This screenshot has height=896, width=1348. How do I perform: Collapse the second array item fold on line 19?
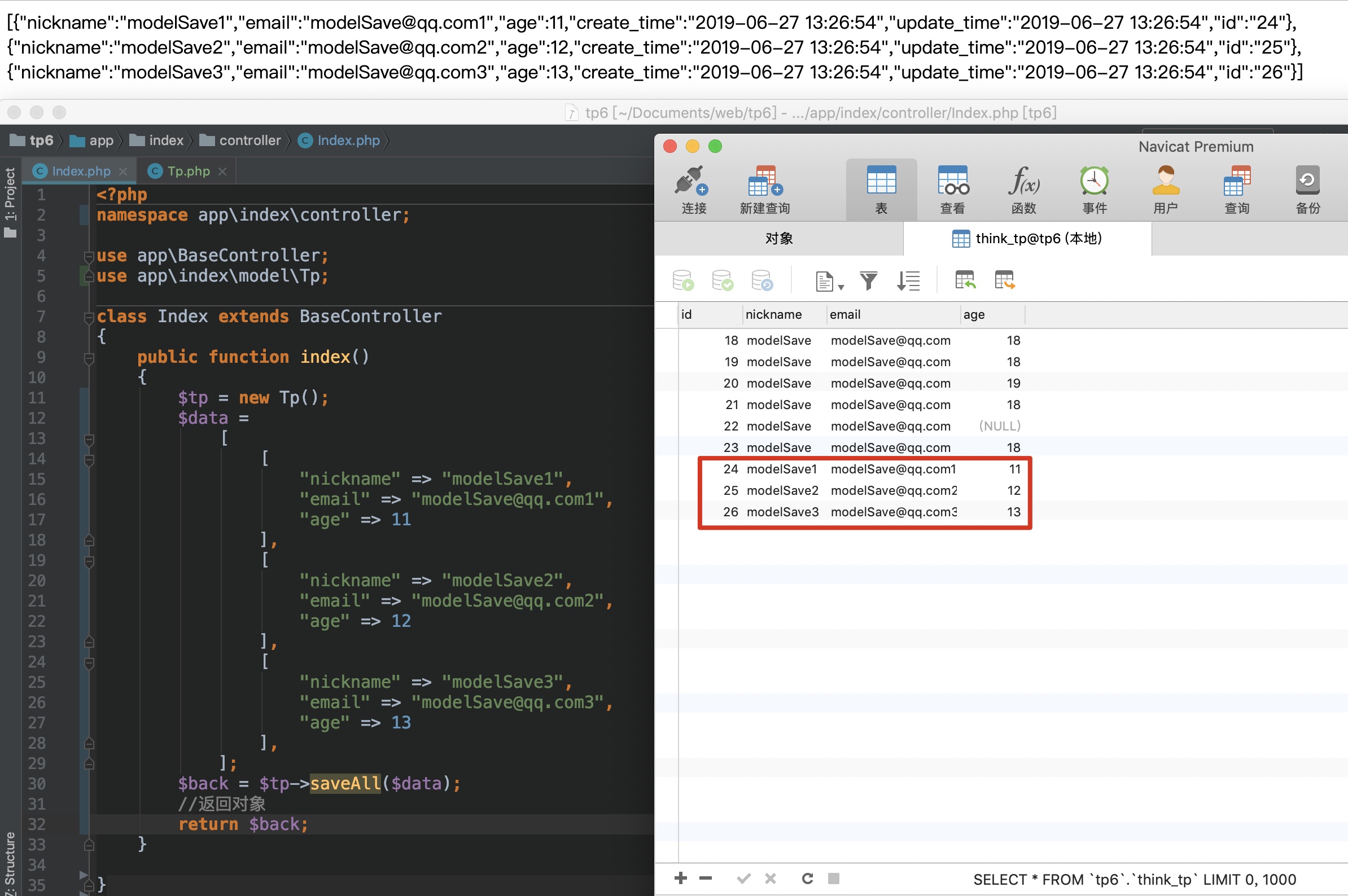tap(89, 561)
